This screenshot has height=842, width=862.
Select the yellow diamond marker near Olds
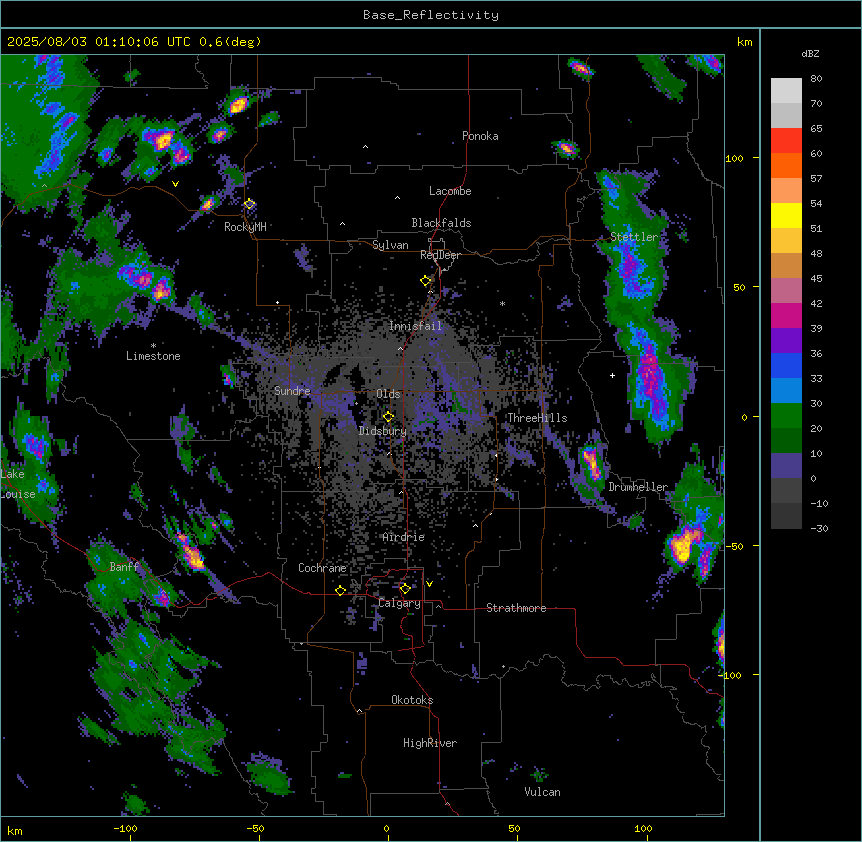(389, 417)
